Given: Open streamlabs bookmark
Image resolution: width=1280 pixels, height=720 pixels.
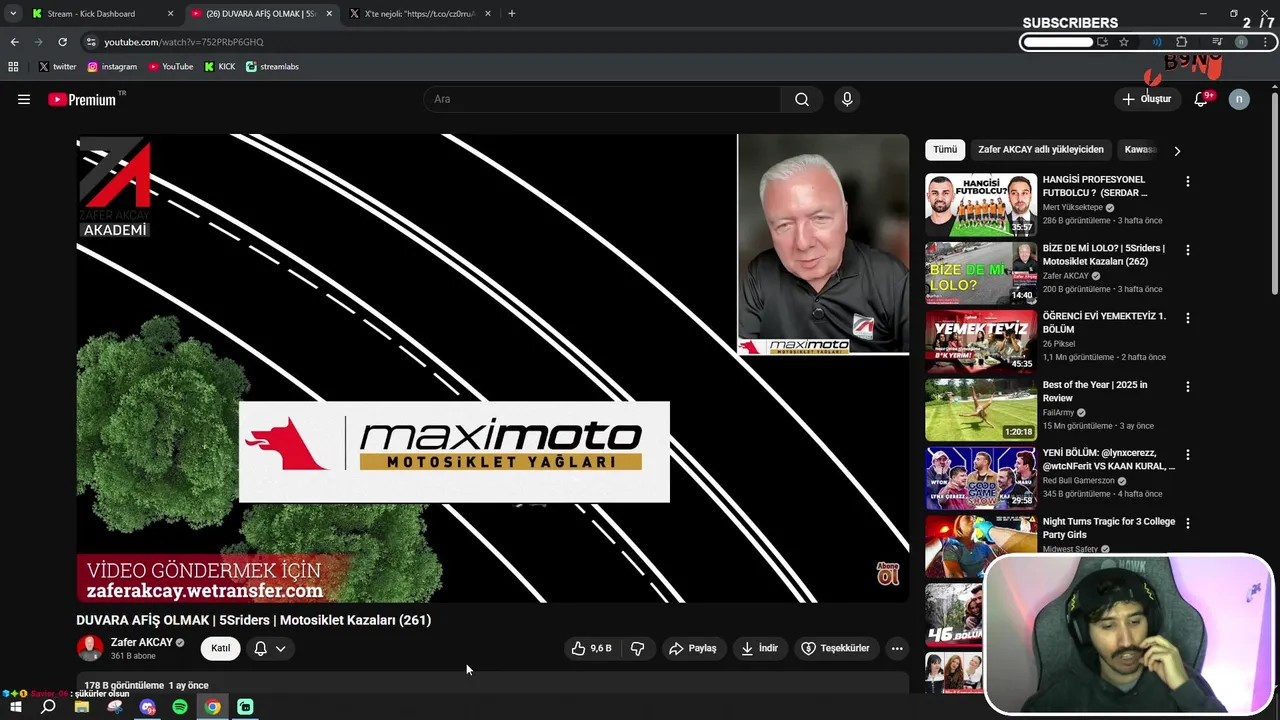Looking at the screenshot, I should 272,67.
